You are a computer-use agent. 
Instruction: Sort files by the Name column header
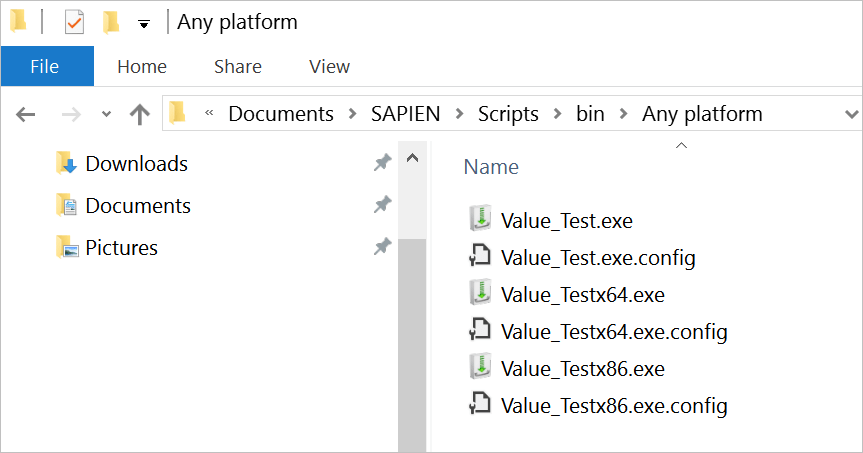[491, 167]
